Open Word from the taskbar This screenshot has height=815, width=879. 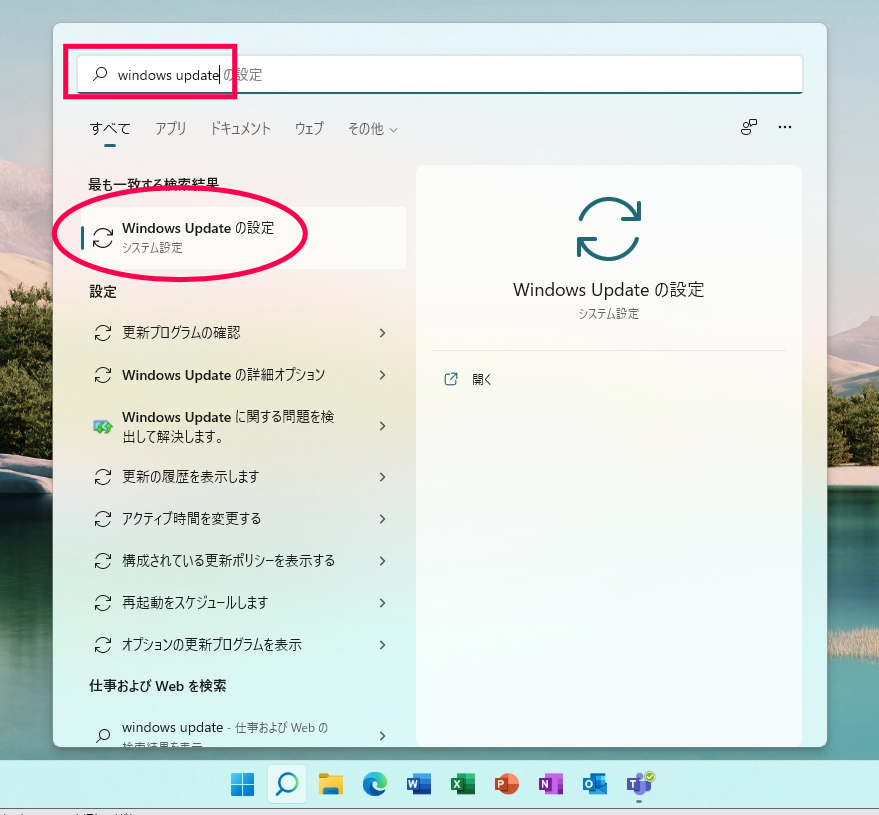pyautogui.click(x=419, y=784)
